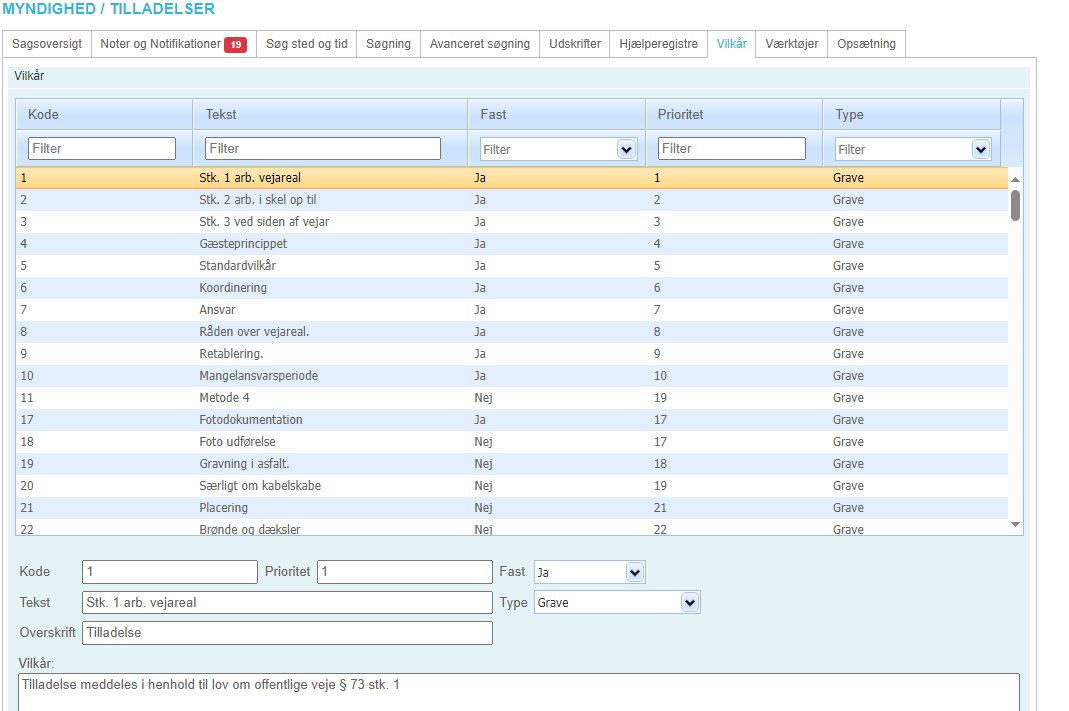1069x711 pixels.
Task: Open the Fast dropdown in detail form
Action: pyautogui.click(x=634, y=573)
